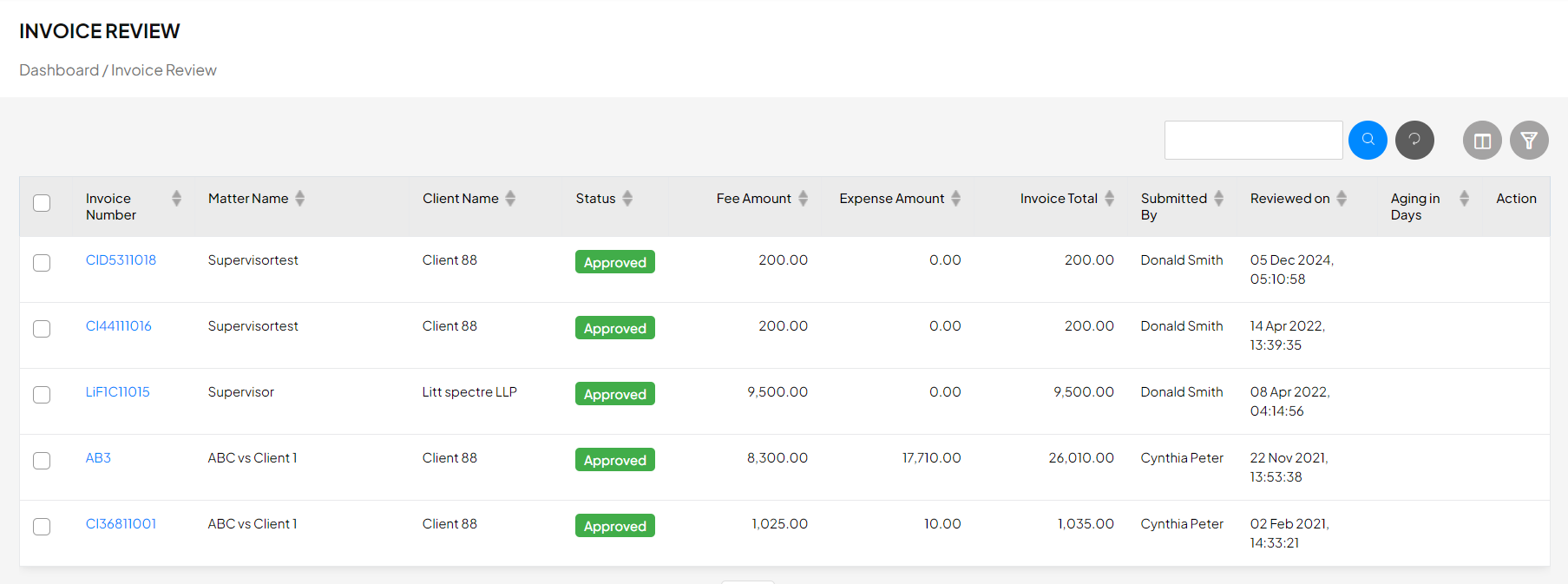Check the box for invoice CID5311018
The width and height of the screenshot is (1568, 584).
click(42, 263)
